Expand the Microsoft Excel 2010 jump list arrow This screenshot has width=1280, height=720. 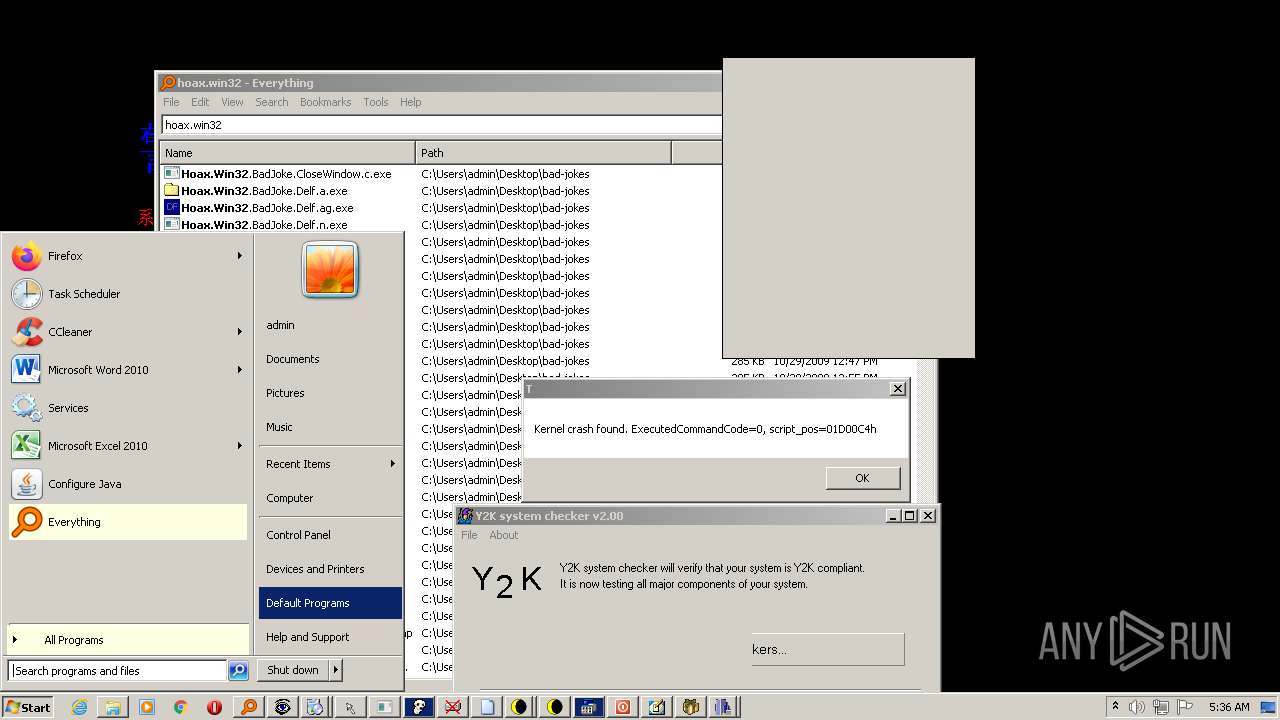tap(239, 446)
